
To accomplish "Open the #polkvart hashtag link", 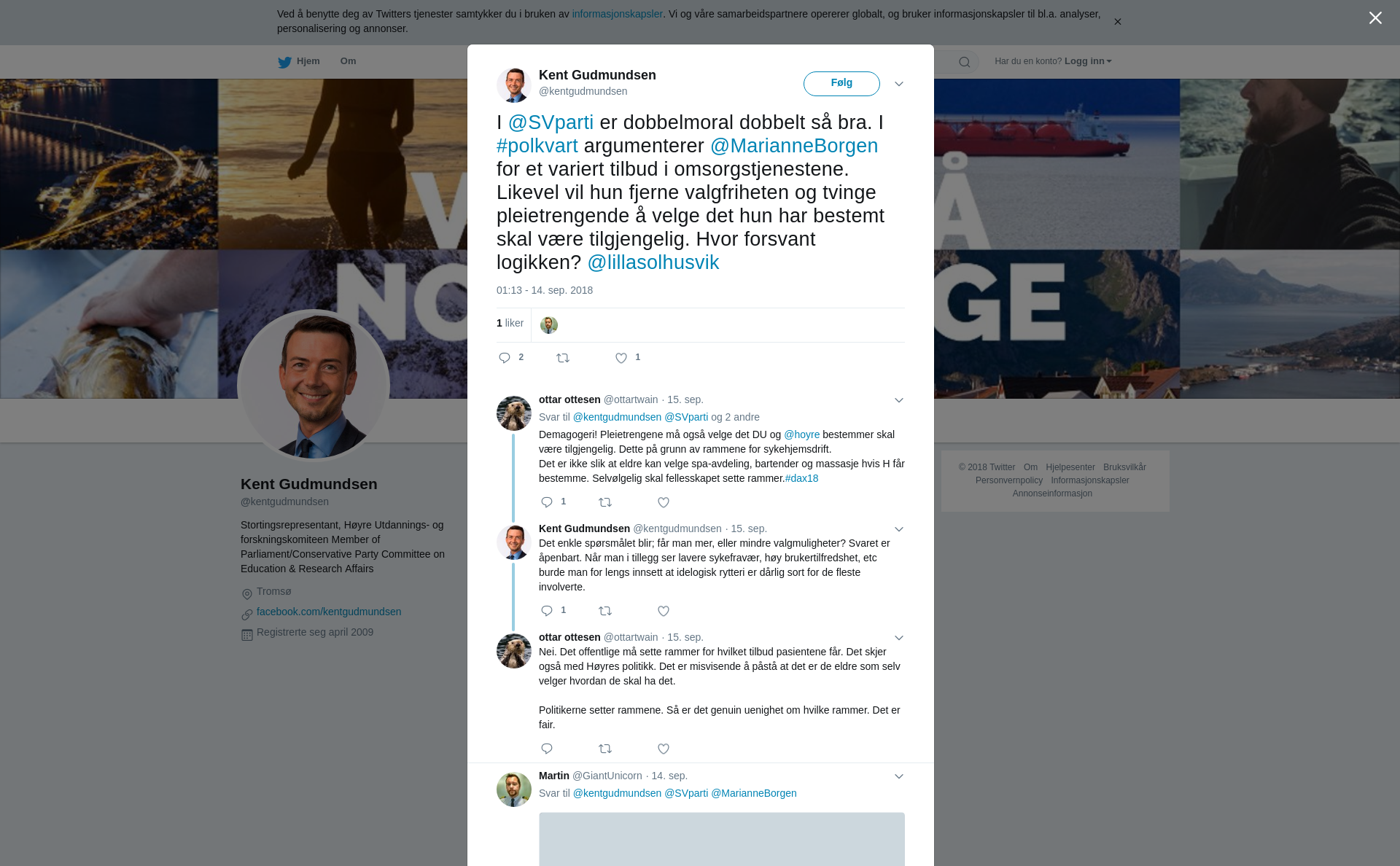I will pyautogui.click(x=537, y=146).
